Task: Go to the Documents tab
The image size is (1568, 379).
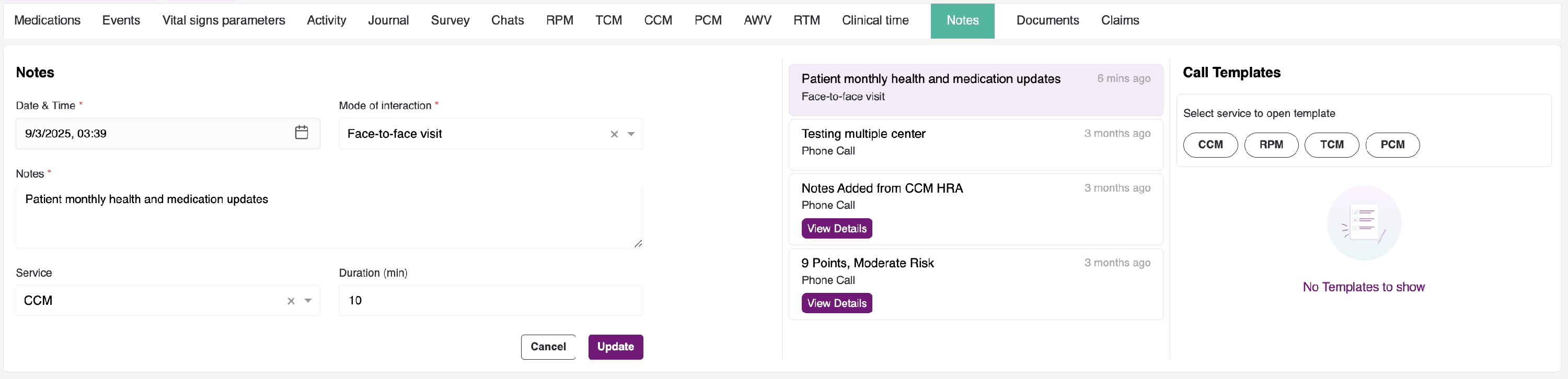Action: pyautogui.click(x=1047, y=20)
